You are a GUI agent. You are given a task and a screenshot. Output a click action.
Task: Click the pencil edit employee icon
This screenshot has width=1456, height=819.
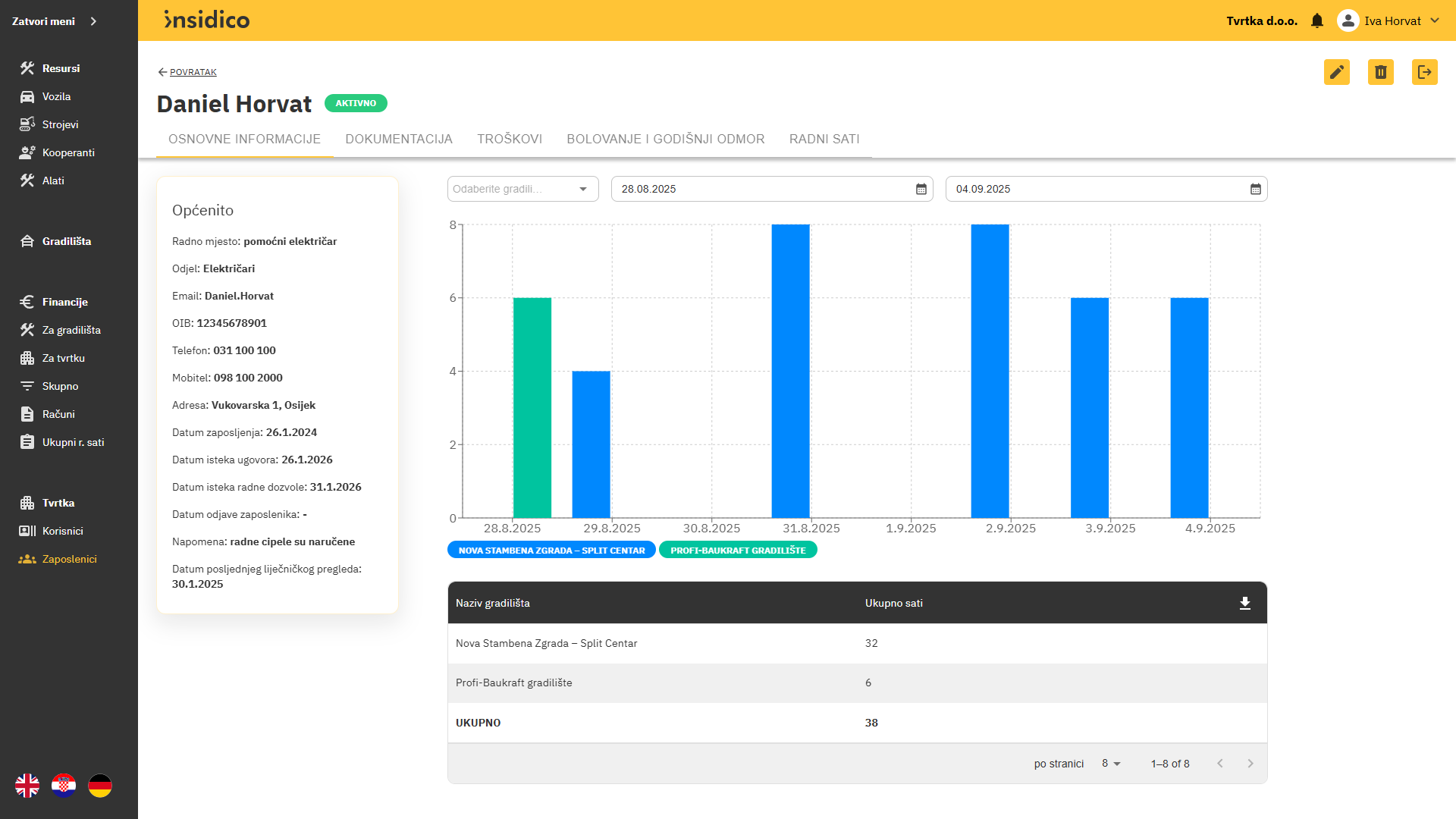click(x=1336, y=72)
